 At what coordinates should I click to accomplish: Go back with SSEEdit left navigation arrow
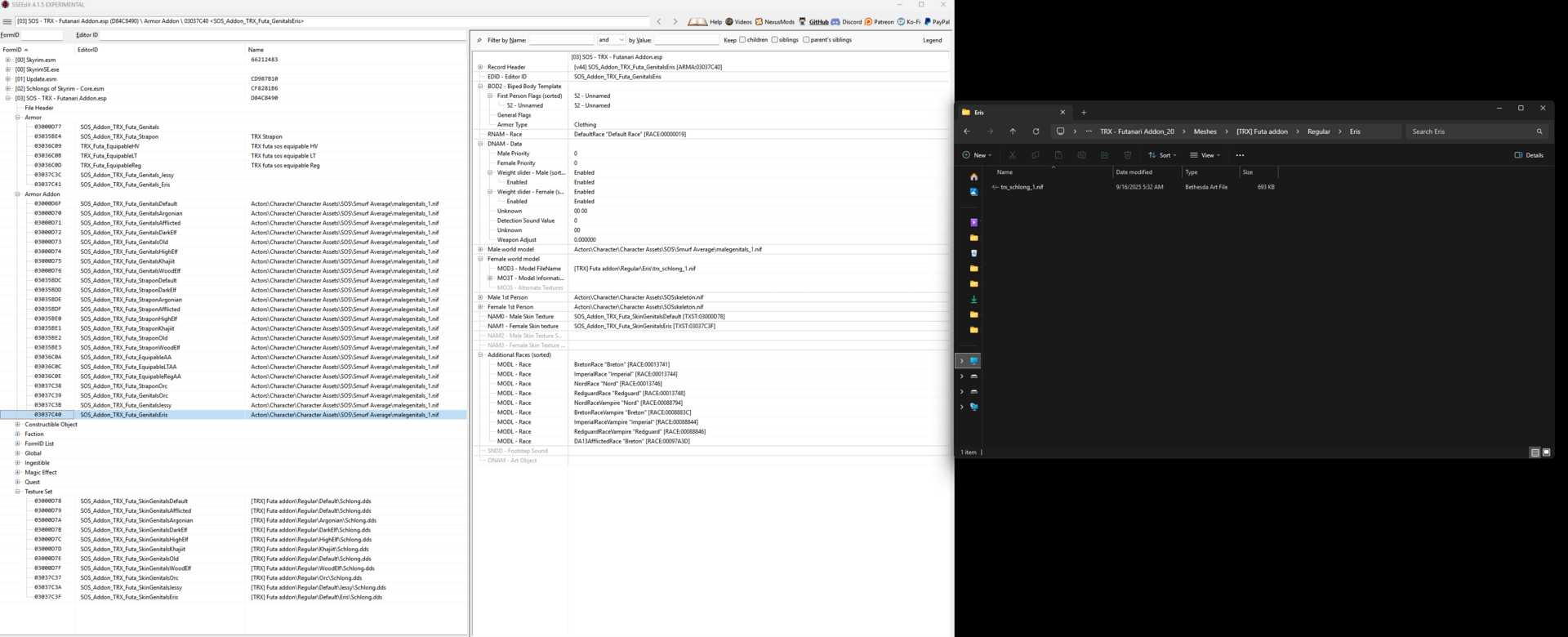[x=659, y=22]
